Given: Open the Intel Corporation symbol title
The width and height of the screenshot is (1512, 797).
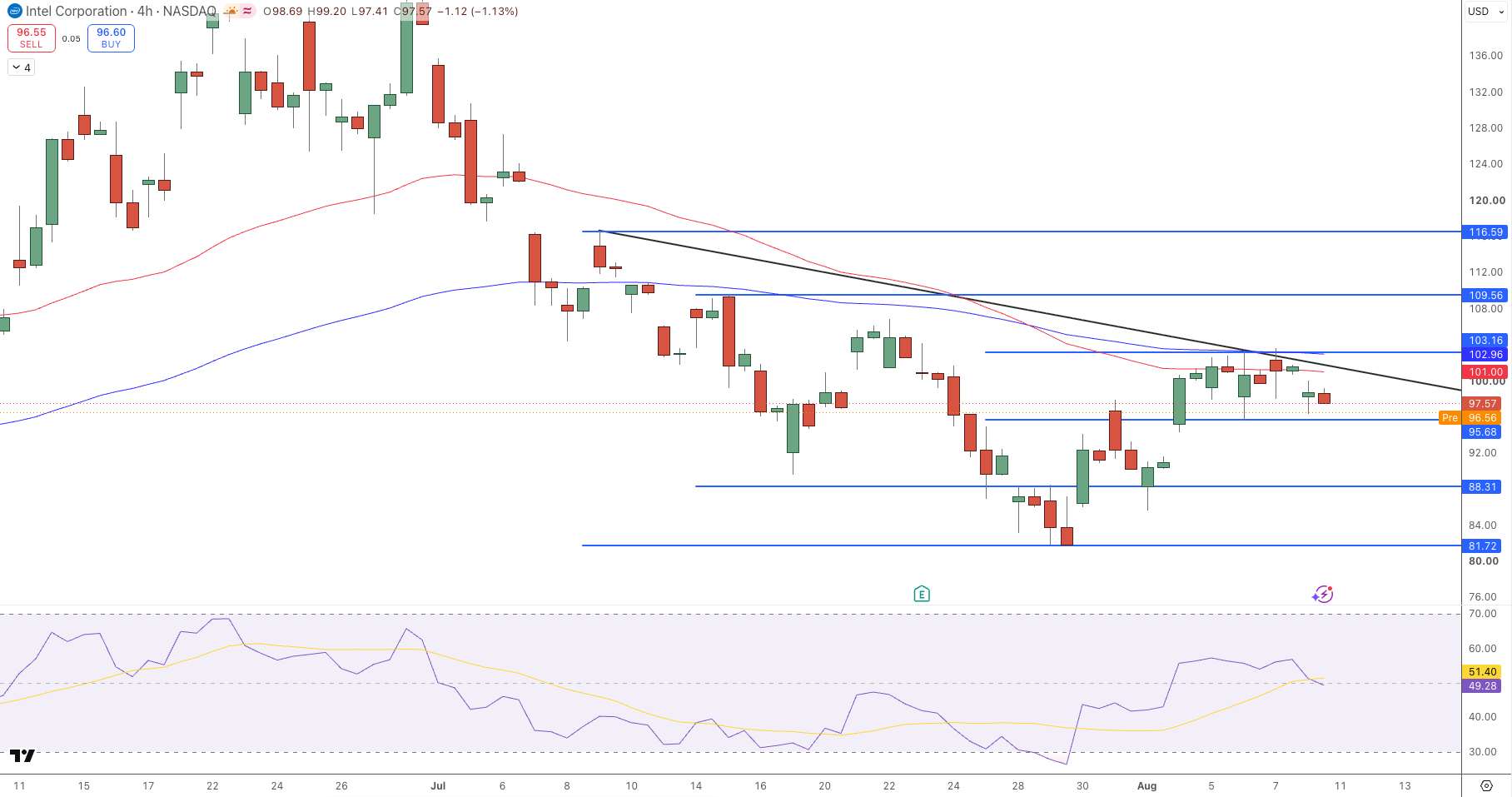Looking at the screenshot, I should (x=121, y=12).
